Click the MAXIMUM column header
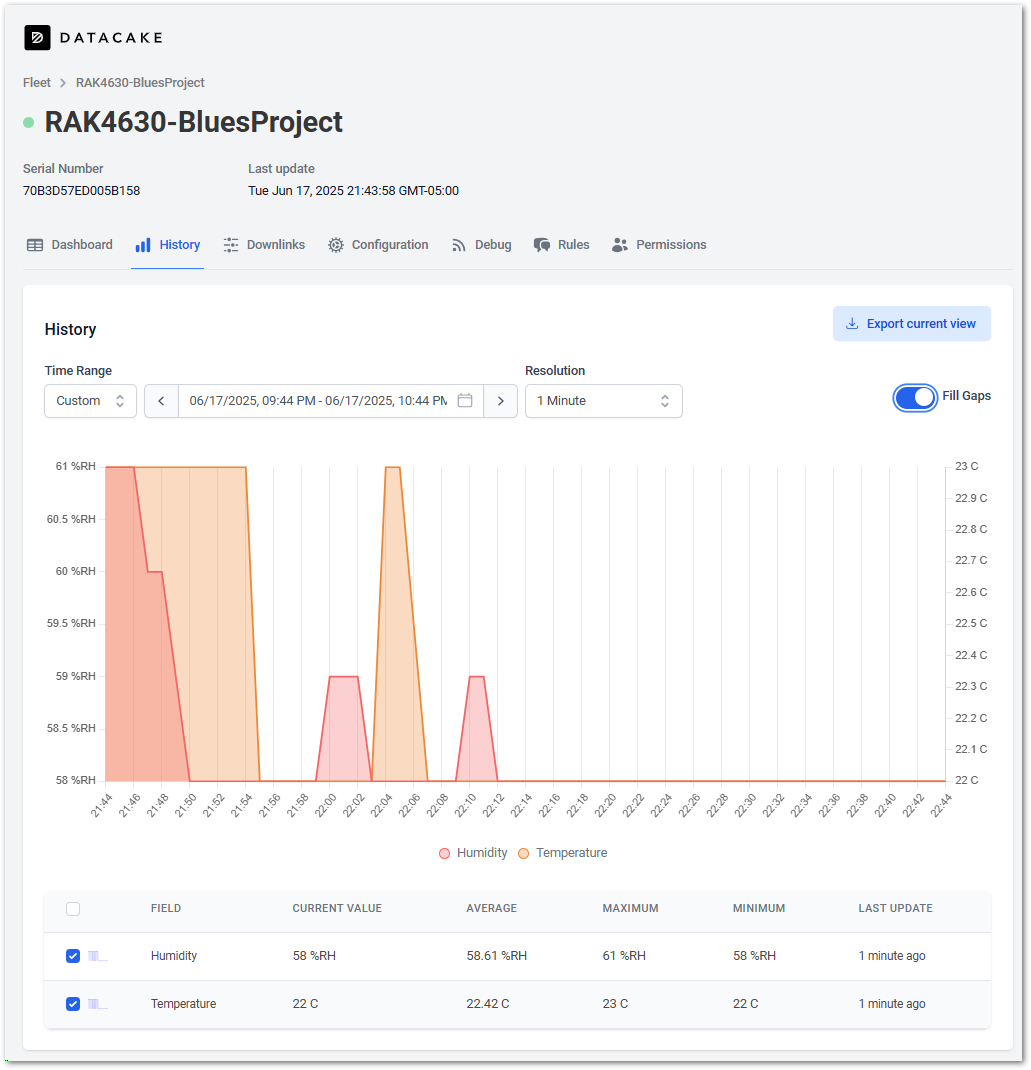Screen dimensions: 1031x1070 click(x=630, y=908)
